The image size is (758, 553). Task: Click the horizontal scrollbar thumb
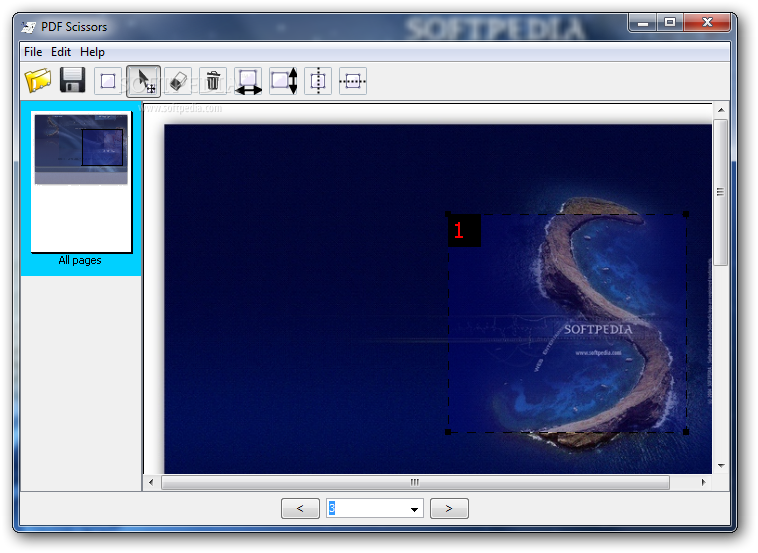tap(415, 482)
